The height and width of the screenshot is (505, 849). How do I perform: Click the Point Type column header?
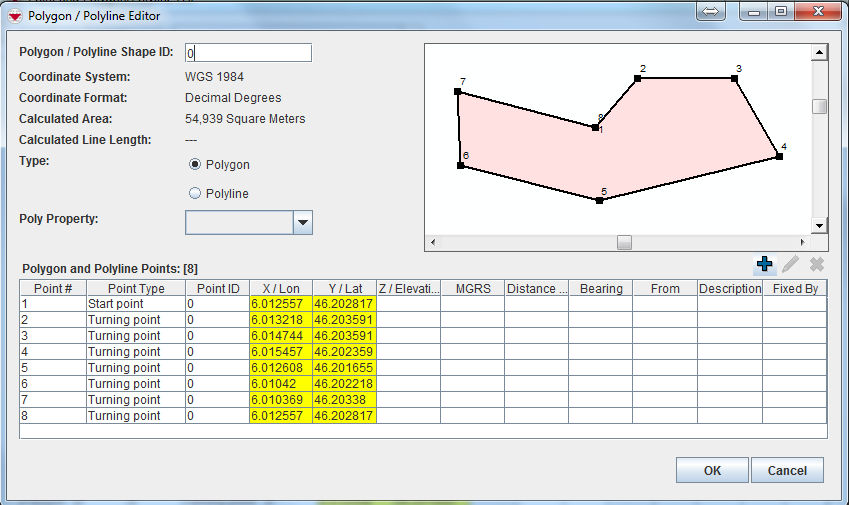coord(135,288)
